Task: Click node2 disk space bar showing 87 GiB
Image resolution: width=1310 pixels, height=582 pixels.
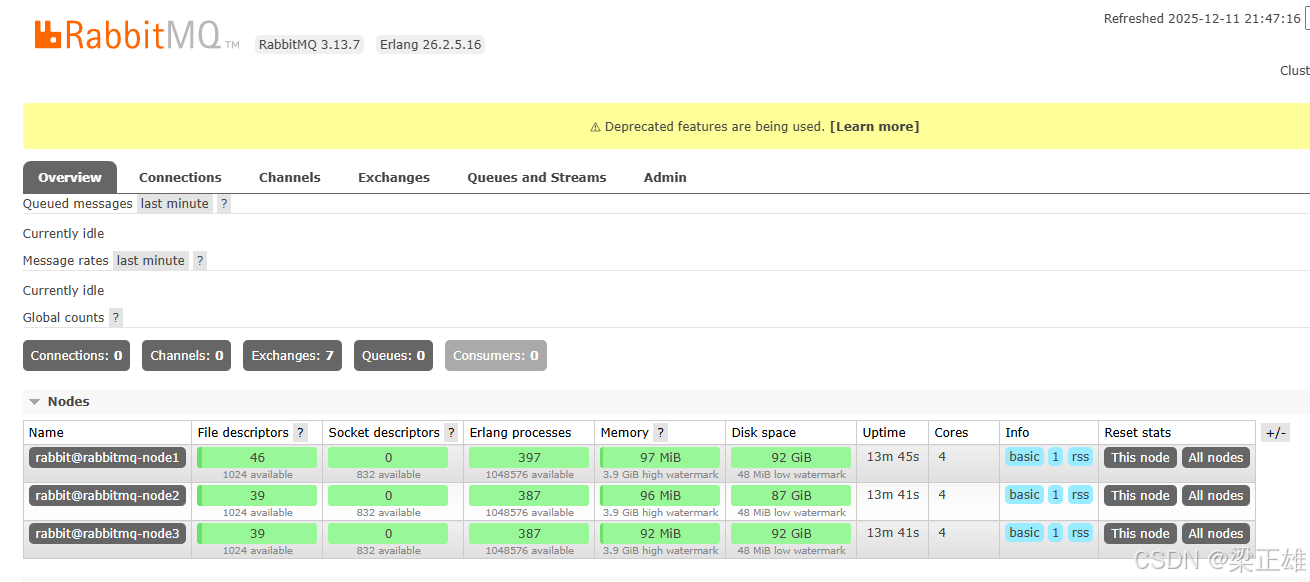Action: click(x=791, y=495)
